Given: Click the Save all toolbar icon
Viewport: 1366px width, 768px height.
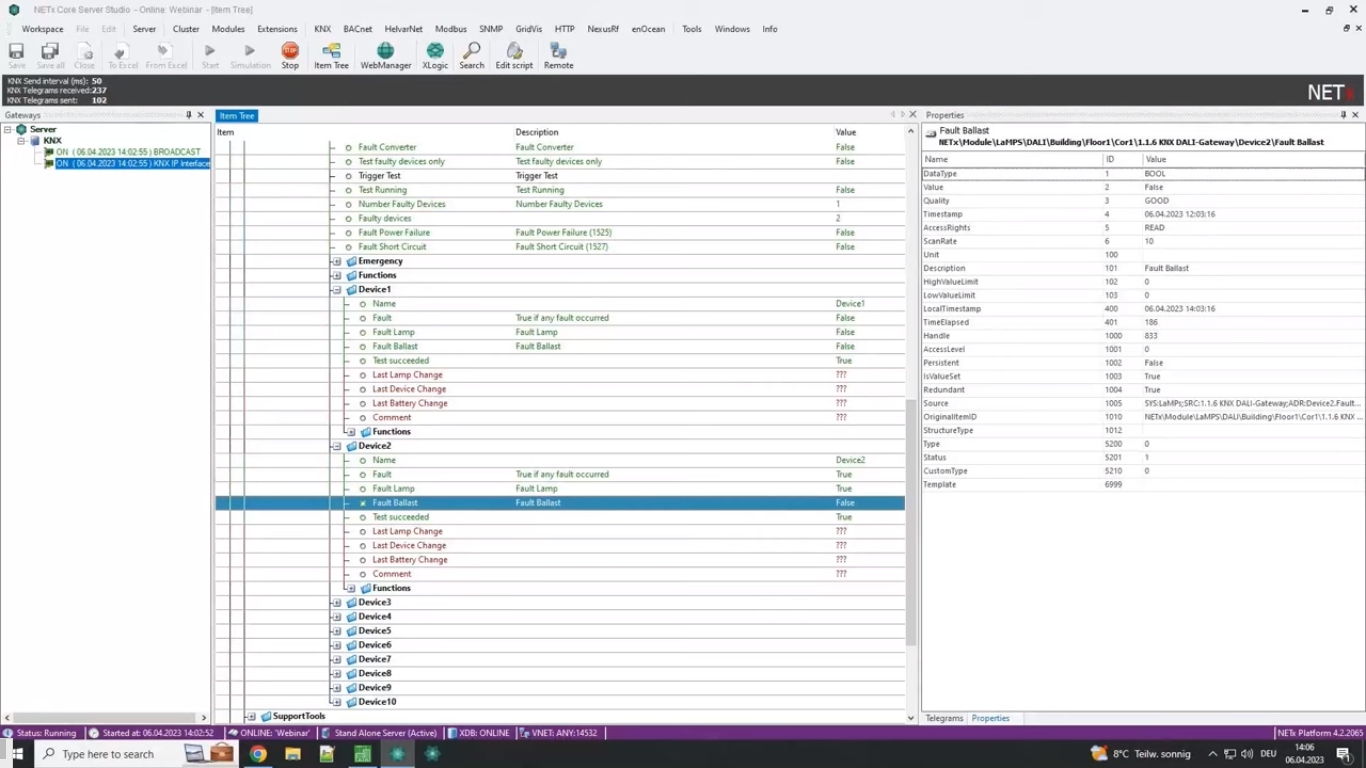Looking at the screenshot, I should [x=50, y=56].
